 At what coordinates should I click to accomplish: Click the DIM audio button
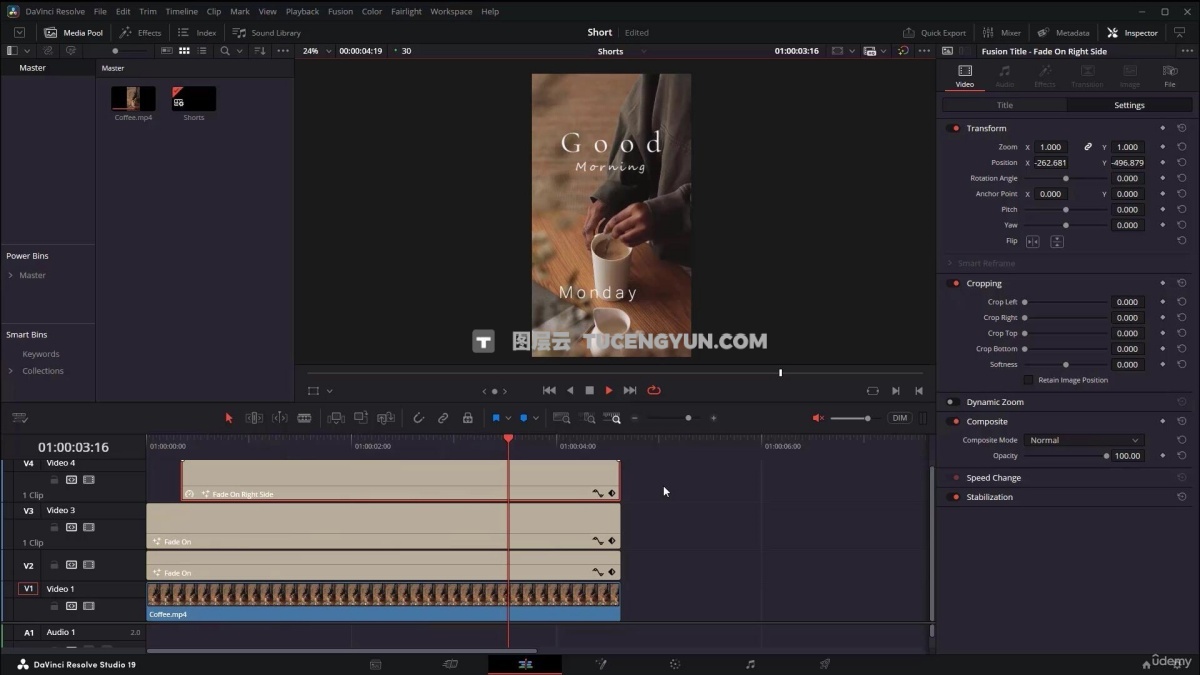(x=900, y=418)
